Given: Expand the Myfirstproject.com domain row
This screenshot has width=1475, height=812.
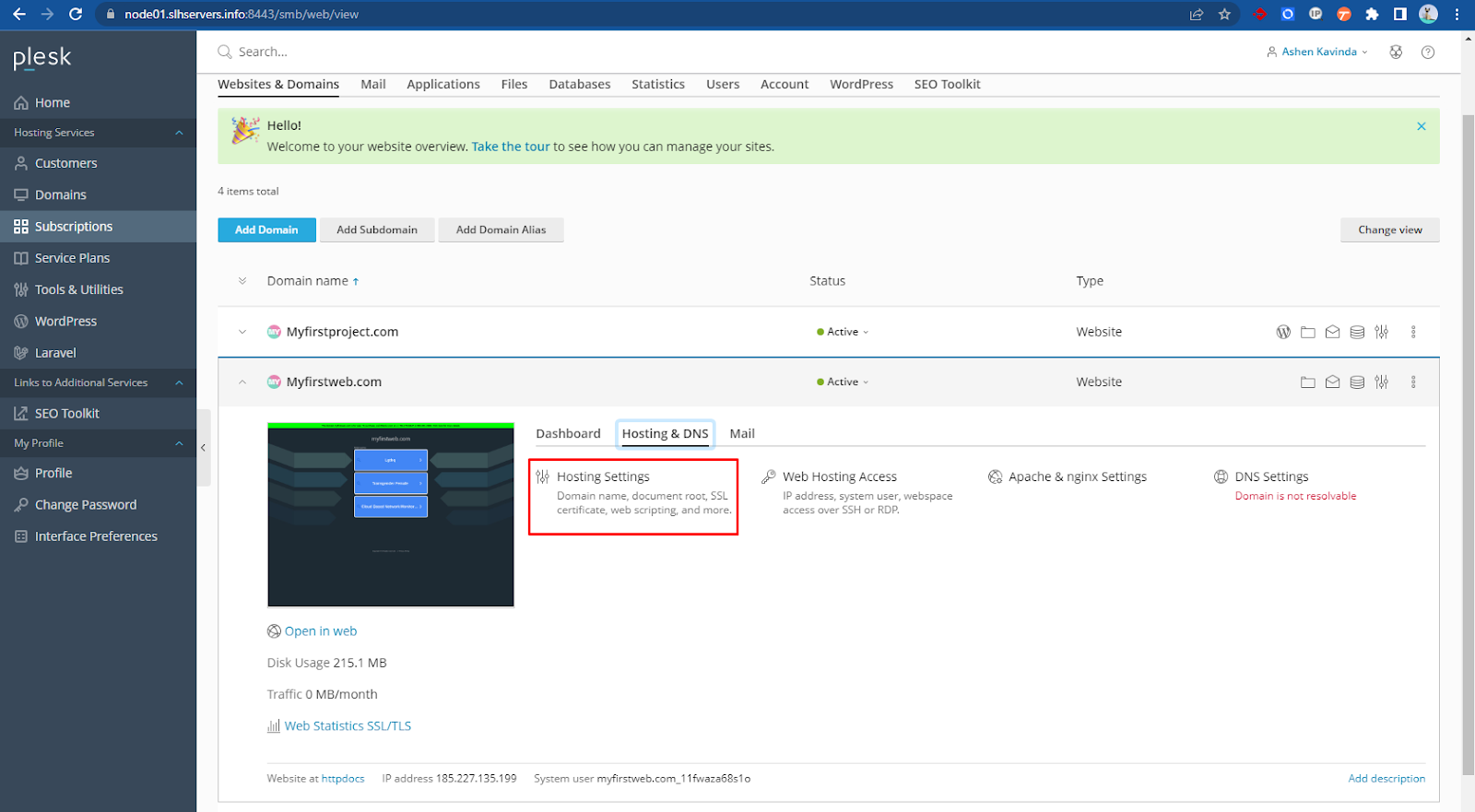Looking at the screenshot, I should coord(242,332).
